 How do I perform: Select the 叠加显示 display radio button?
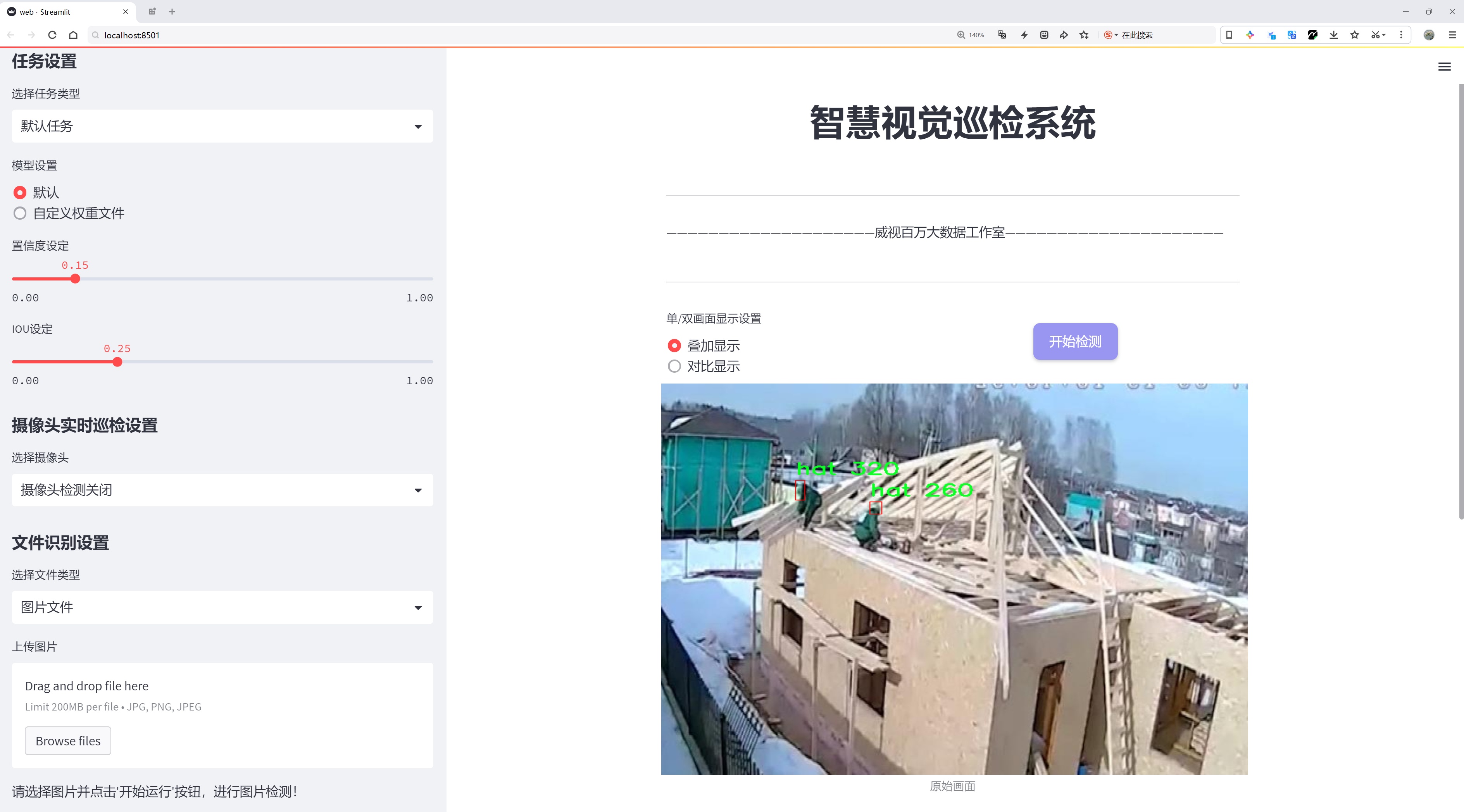[674, 345]
